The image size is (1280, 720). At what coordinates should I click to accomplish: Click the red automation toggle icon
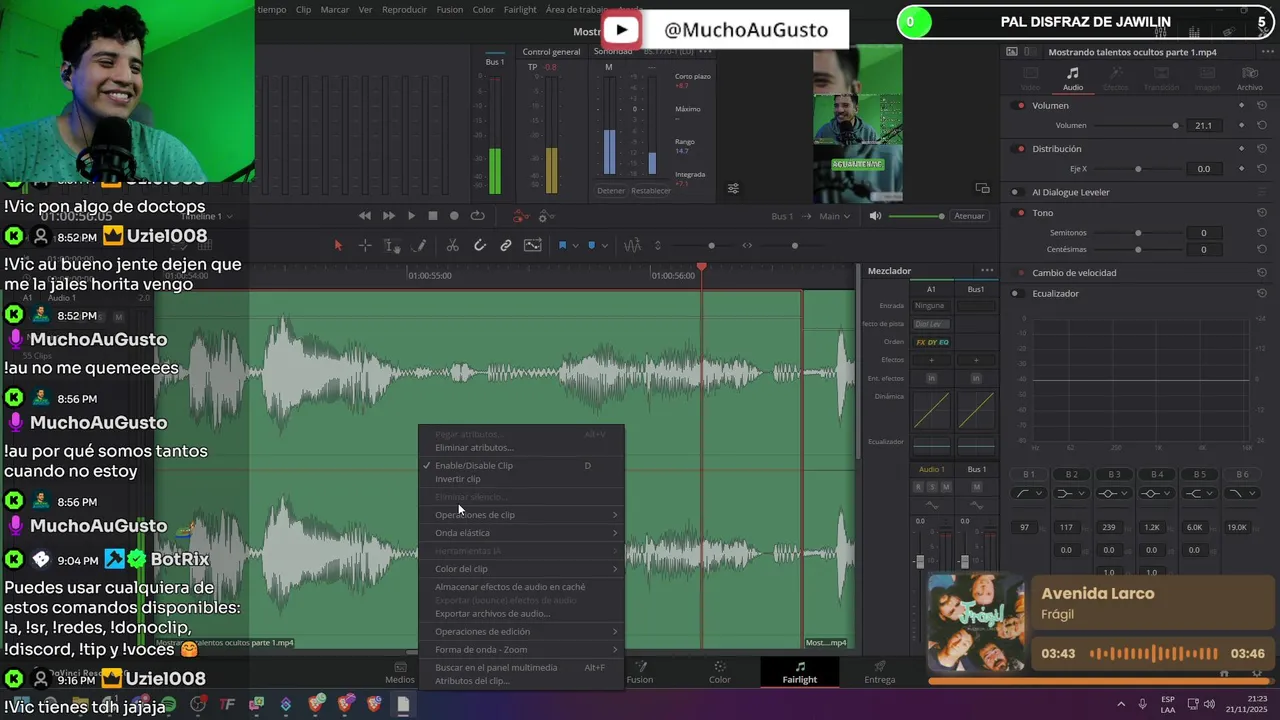pos(520,216)
